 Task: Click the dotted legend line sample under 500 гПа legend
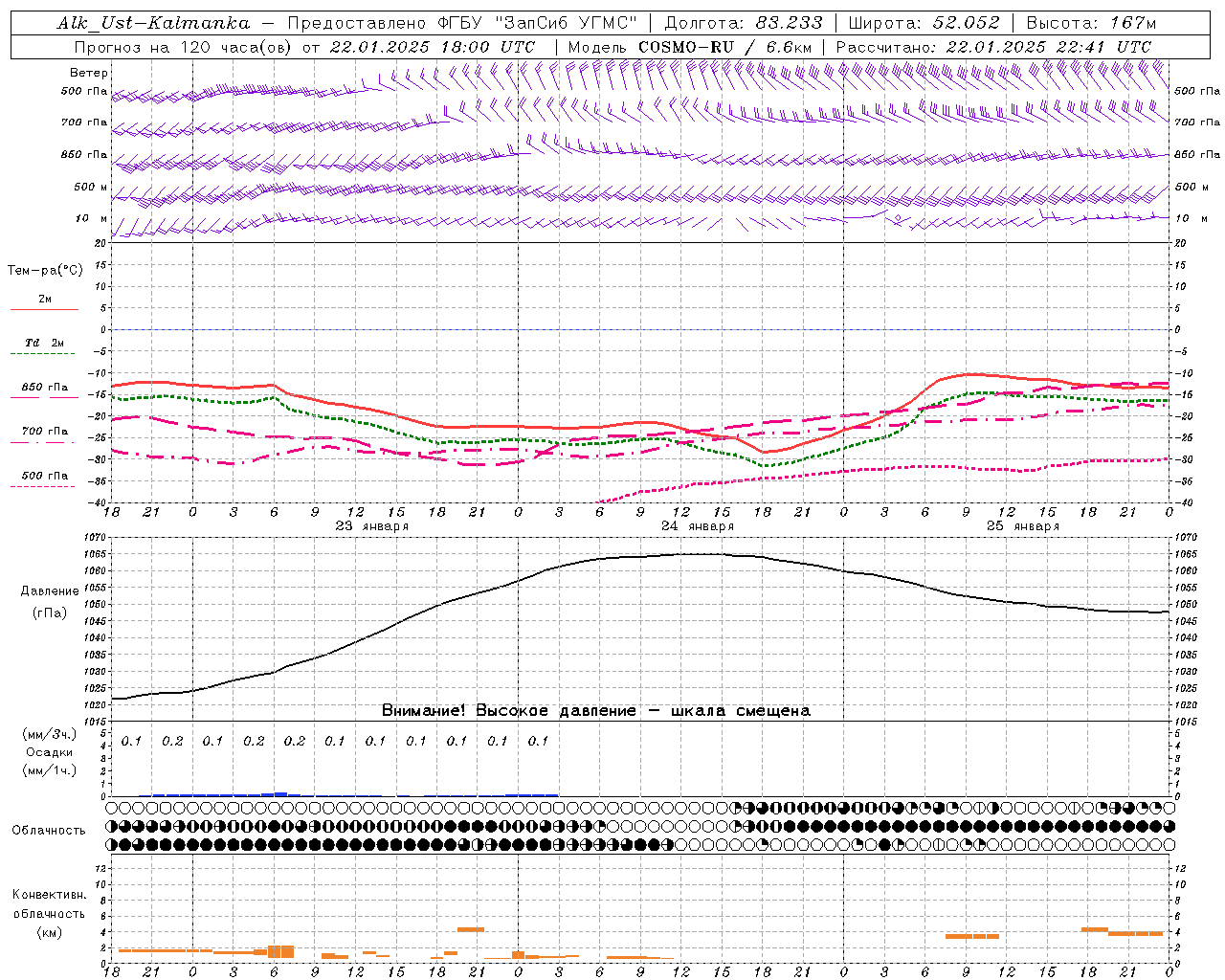pos(43,487)
